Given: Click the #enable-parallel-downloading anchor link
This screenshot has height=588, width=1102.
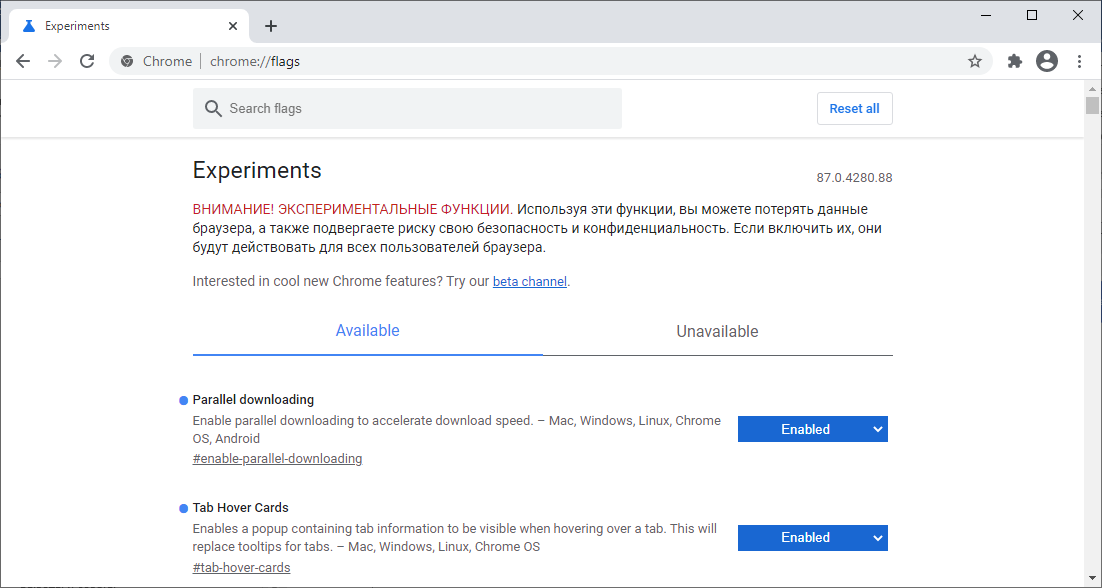Looking at the screenshot, I should coord(277,459).
